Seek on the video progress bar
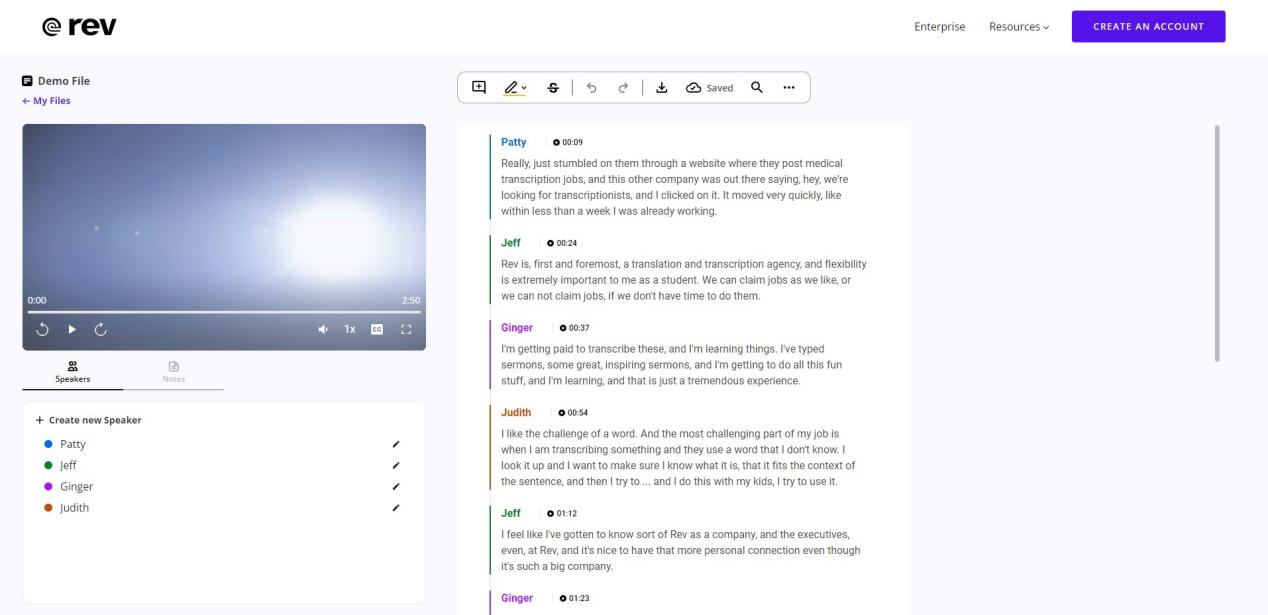 (224, 312)
